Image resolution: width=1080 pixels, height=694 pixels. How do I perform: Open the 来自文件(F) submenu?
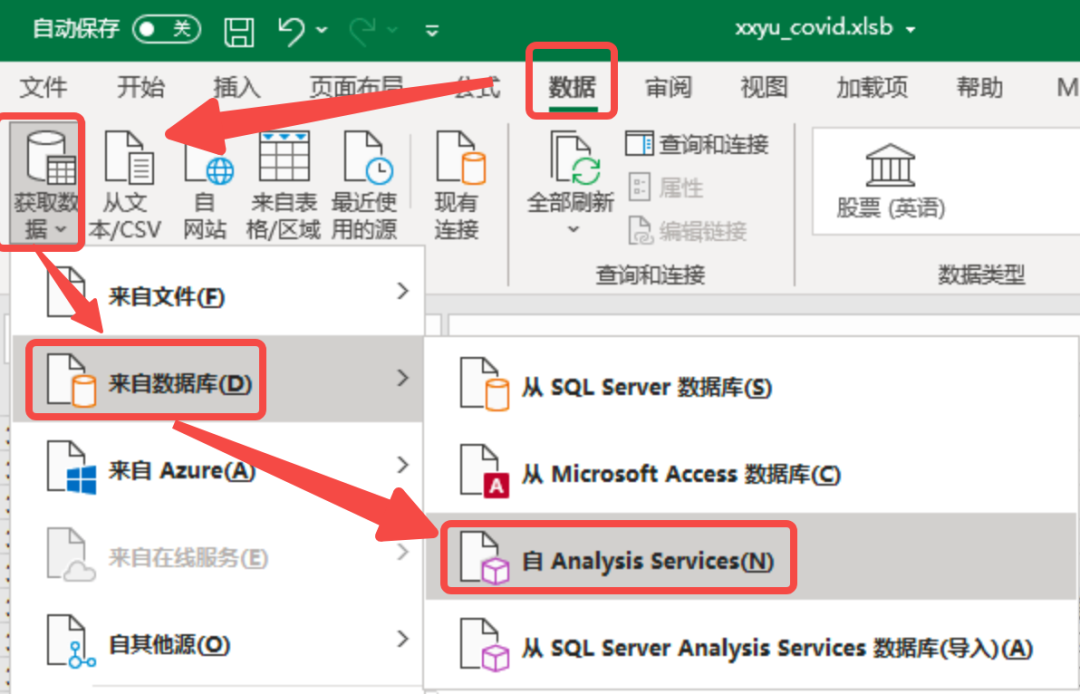click(218, 293)
